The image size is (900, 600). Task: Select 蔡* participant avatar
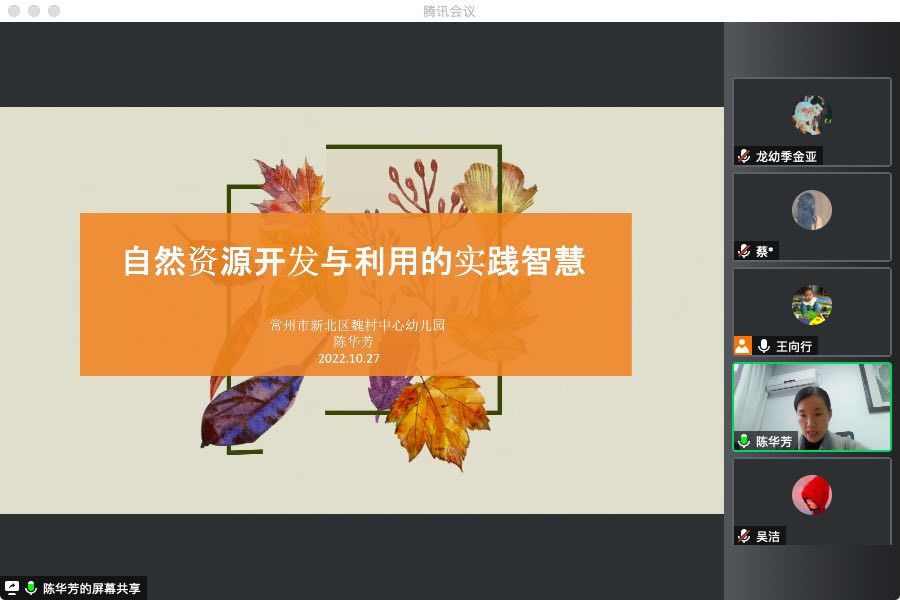tap(812, 210)
